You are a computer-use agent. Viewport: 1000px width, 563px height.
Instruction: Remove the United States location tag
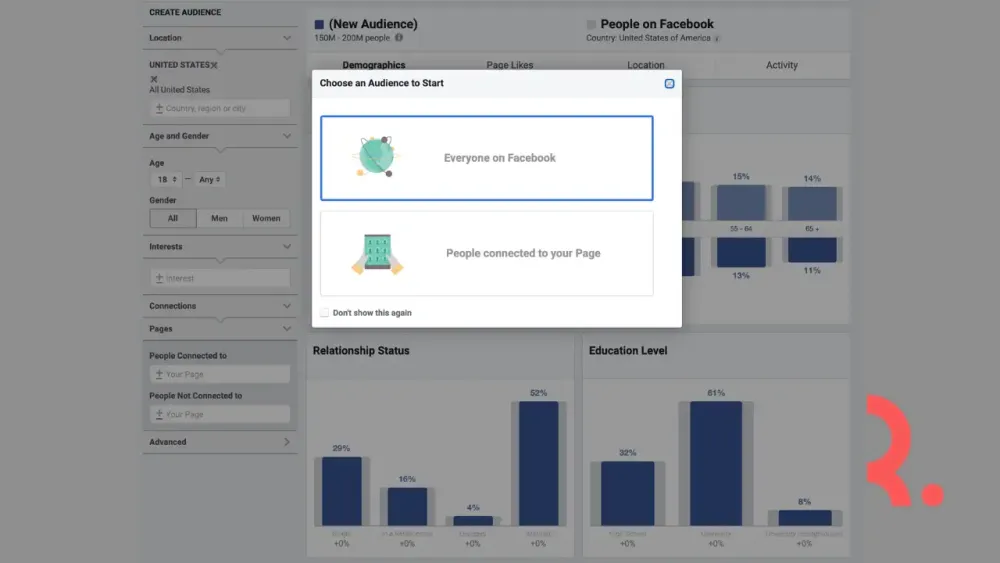click(214, 65)
